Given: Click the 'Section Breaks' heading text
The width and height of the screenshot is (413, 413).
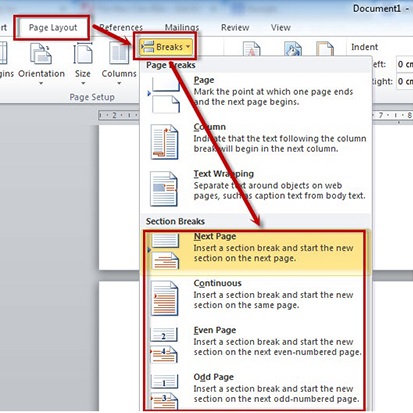Looking at the screenshot, I should coord(175,221).
